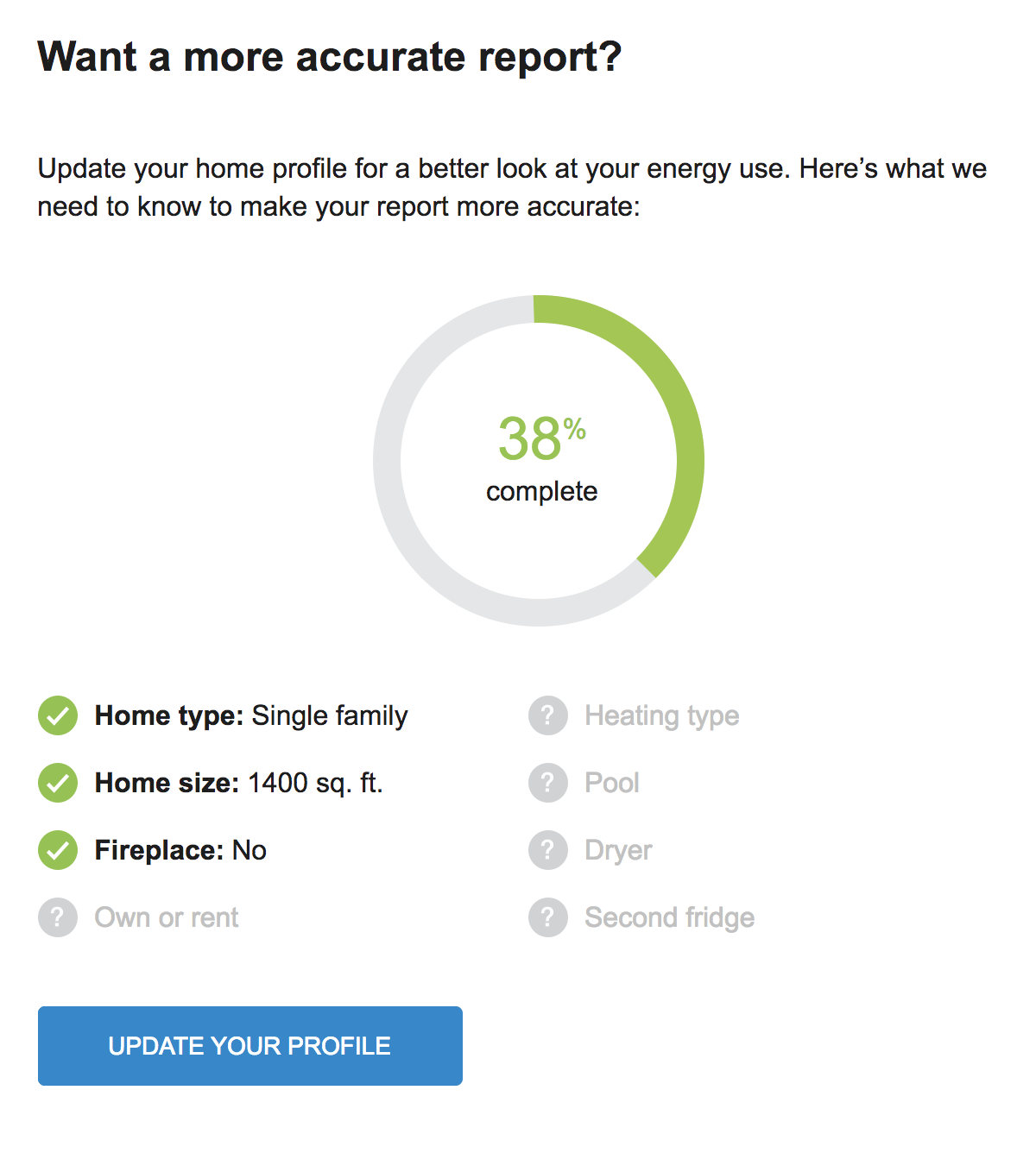Viewport: 1036px width, 1153px height.
Task: Click the question mark icon beside Pool
Action: pyautogui.click(x=548, y=783)
